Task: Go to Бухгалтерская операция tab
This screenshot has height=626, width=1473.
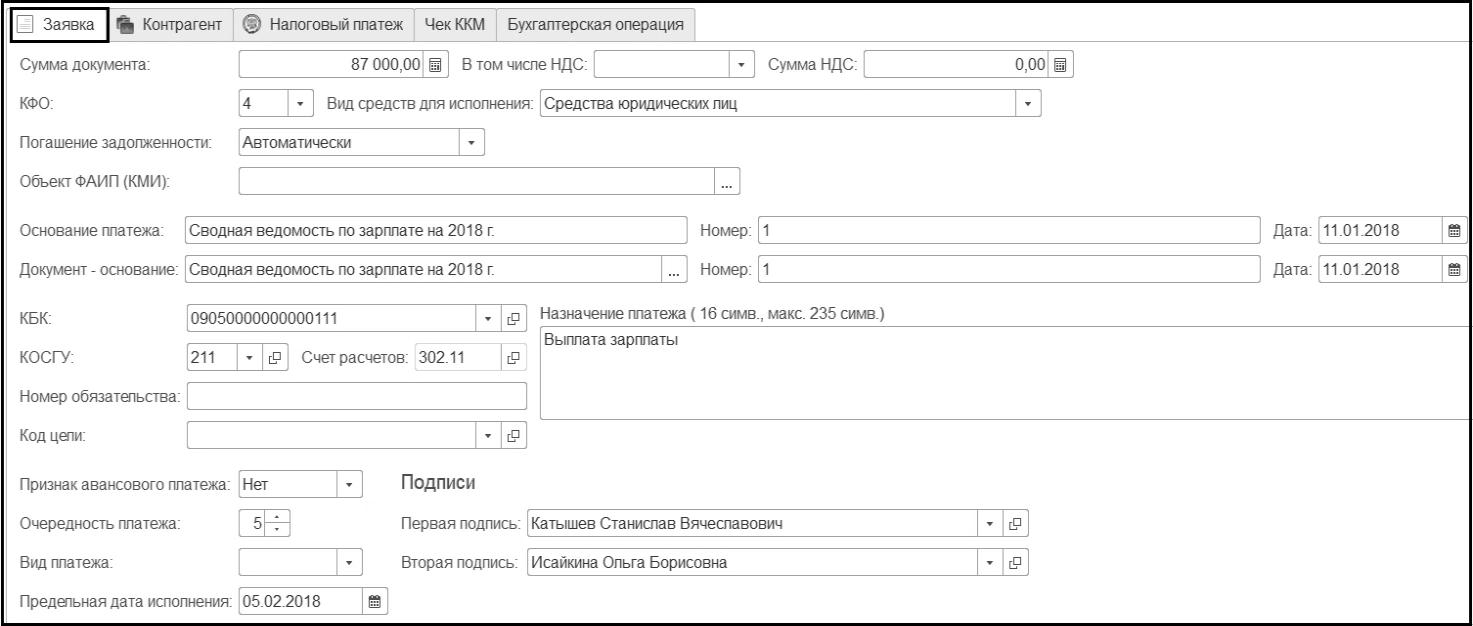Action: (595, 24)
